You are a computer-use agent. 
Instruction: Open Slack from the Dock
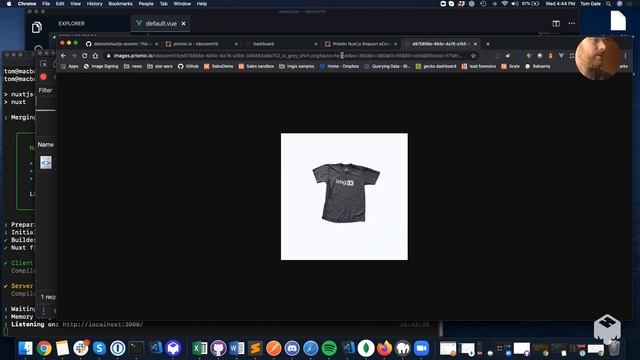[x=81, y=348]
